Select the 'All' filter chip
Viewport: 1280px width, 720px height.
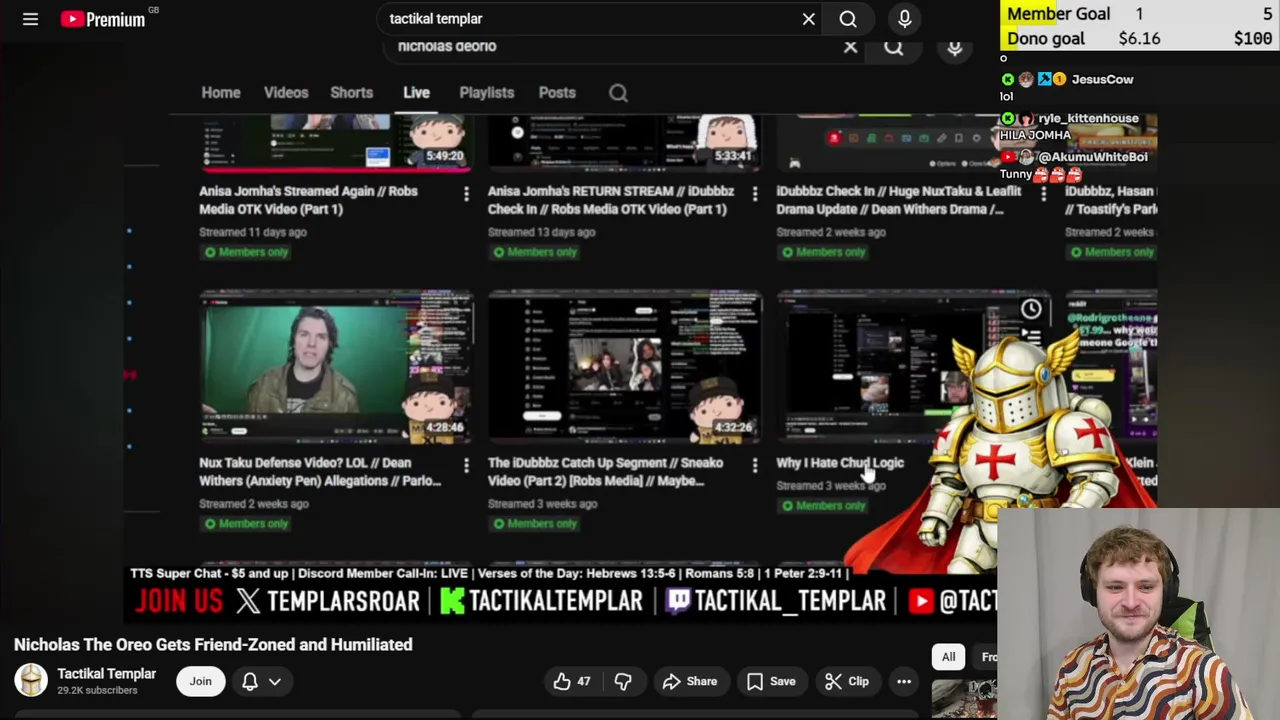click(948, 657)
